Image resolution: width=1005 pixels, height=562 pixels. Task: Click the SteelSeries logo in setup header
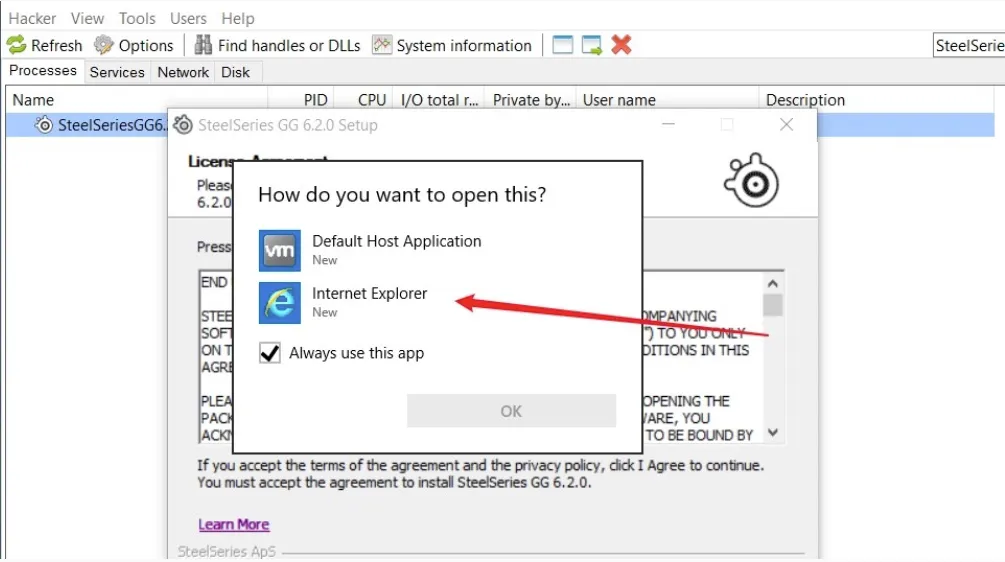pos(751,181)
